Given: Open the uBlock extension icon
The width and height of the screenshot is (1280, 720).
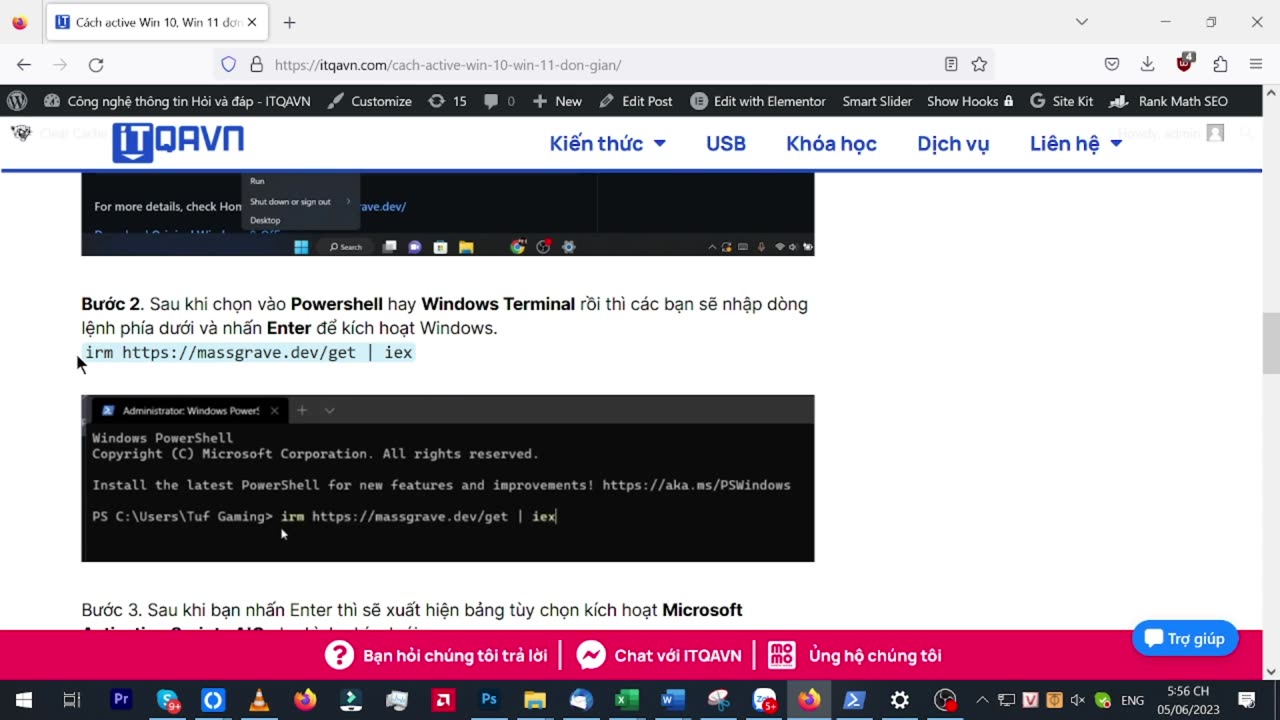Looking at the screenshot, I should click(1185, 63).
